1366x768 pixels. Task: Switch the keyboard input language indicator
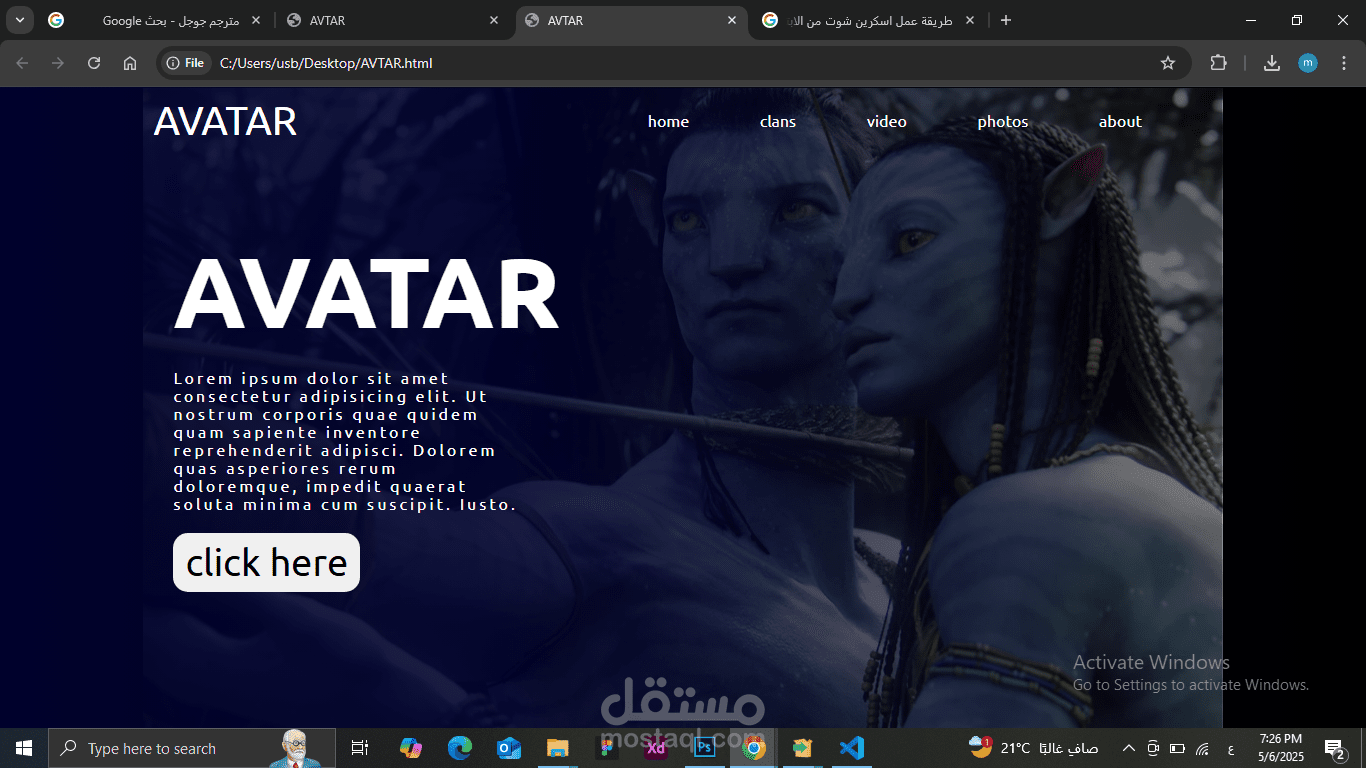pyautogui.click(x=1230, y=748)
